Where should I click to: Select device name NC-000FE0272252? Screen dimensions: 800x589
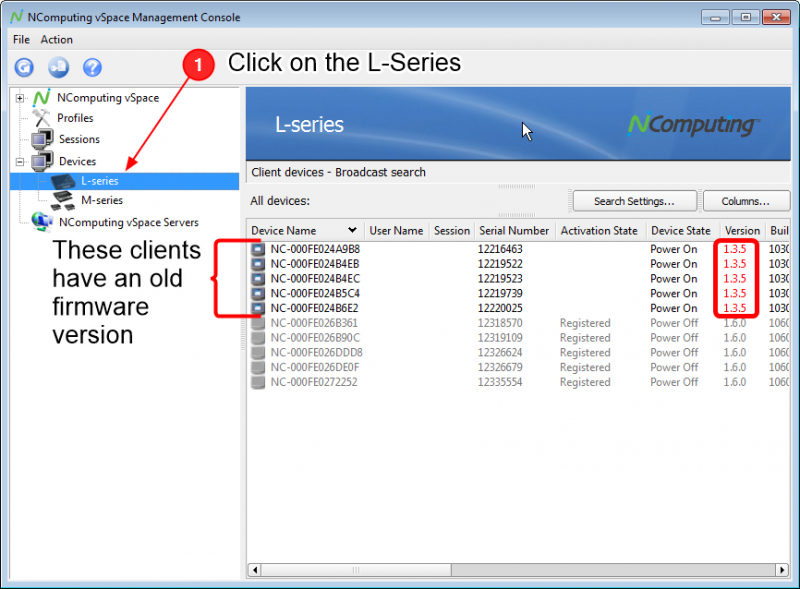(x=314, y=382)
